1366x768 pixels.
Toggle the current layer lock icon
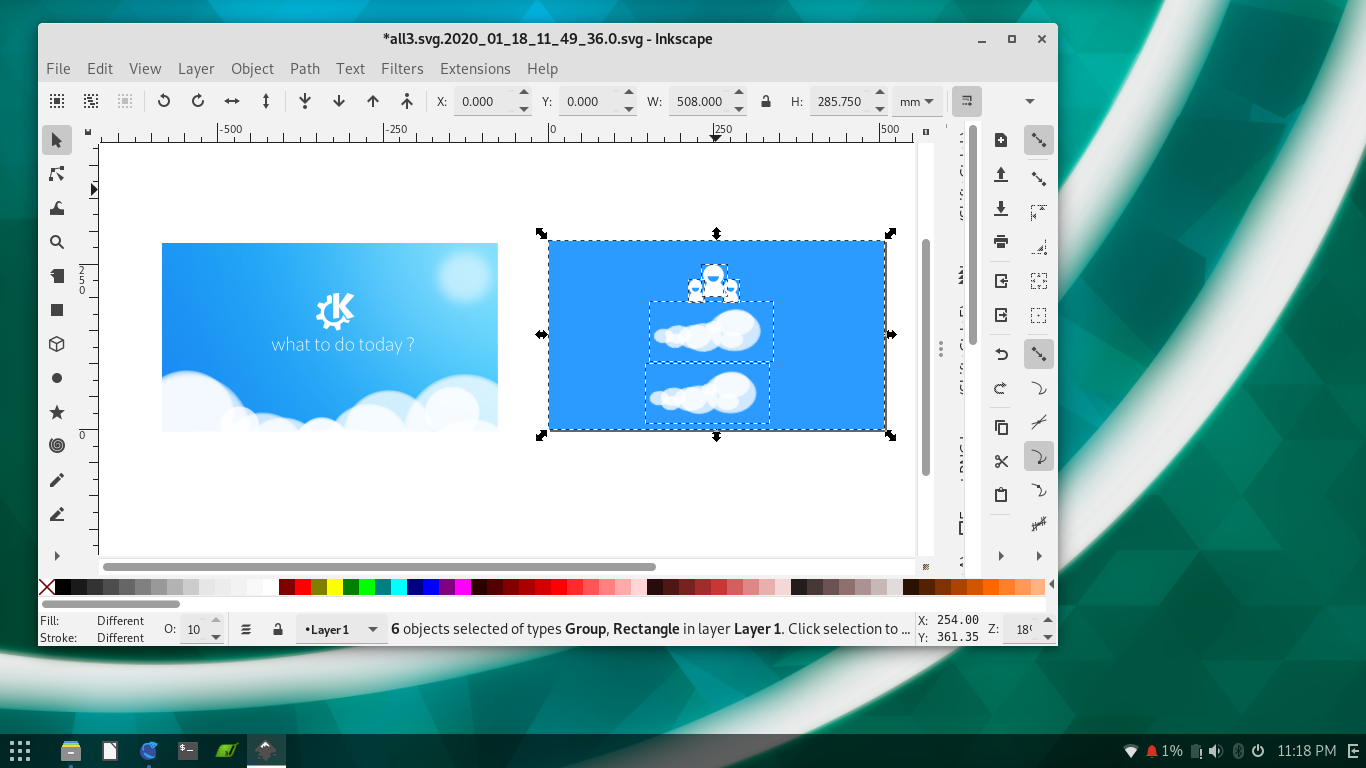click(277, 630)
